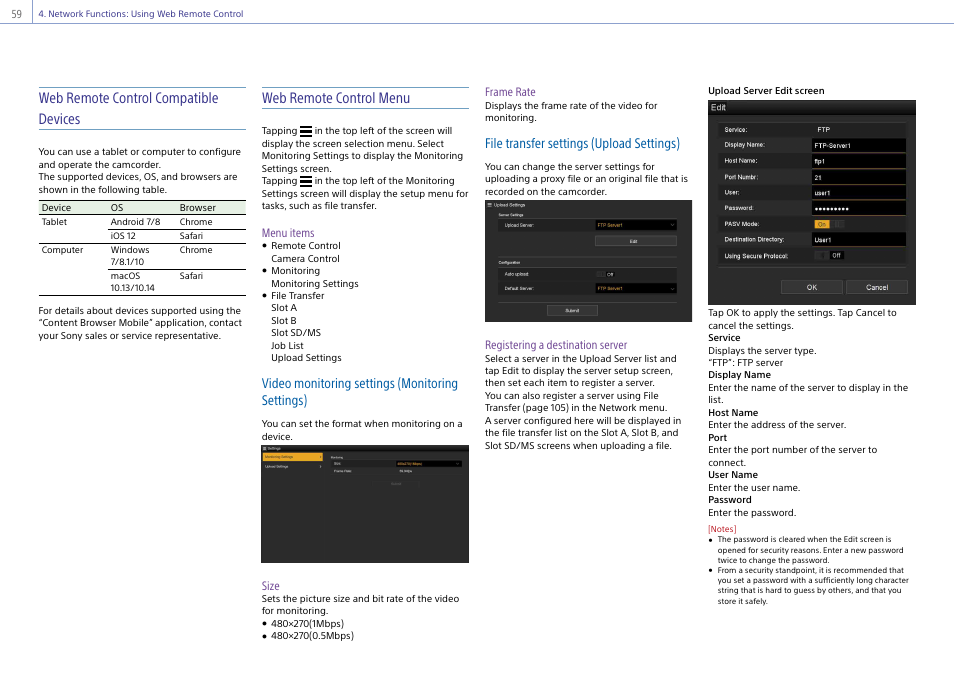This screenshot has width=954, height=675.
Task: Click the '480×270(0.5Mbps)' bullet
Action: click(312, 636)
